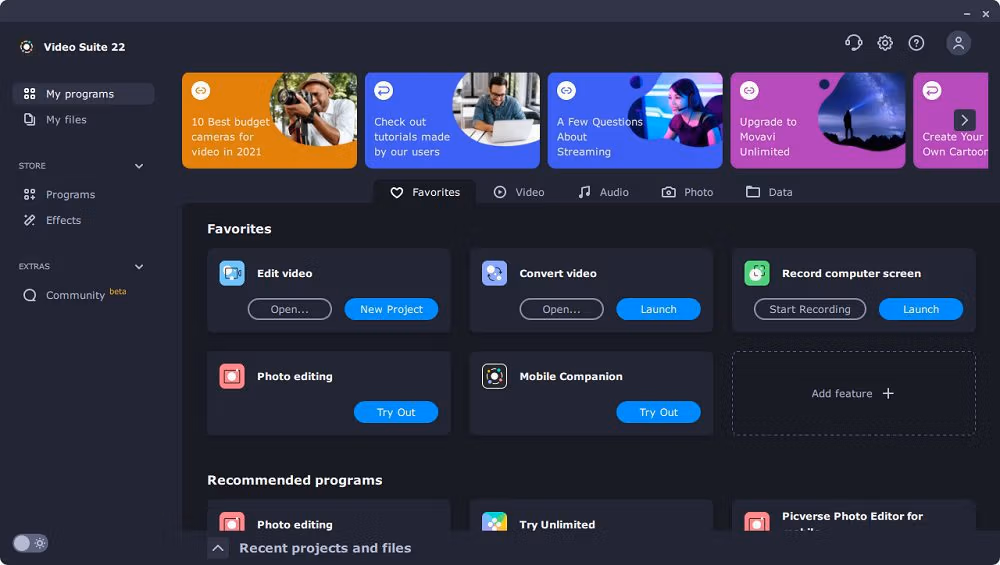This screenshot has height=565, width=1000.
Task: Open 10 Best budget cameras banner
Action: pos(270,121)
